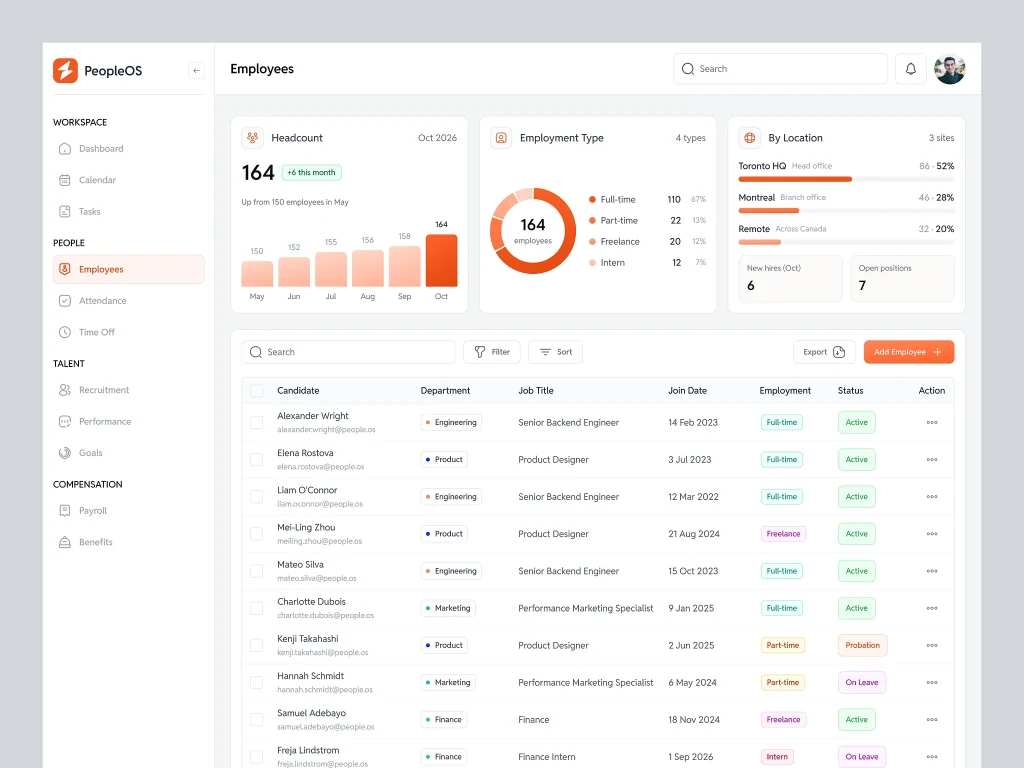The width and height of the screenshot is (1024, 768).
Task: Select Employees in the sidebar
Action: tap(129, 269)
